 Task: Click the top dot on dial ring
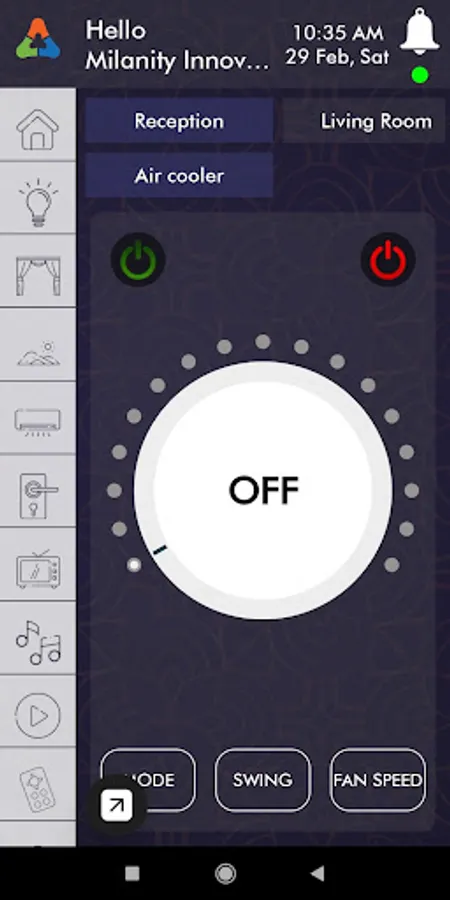click(263, 342)
